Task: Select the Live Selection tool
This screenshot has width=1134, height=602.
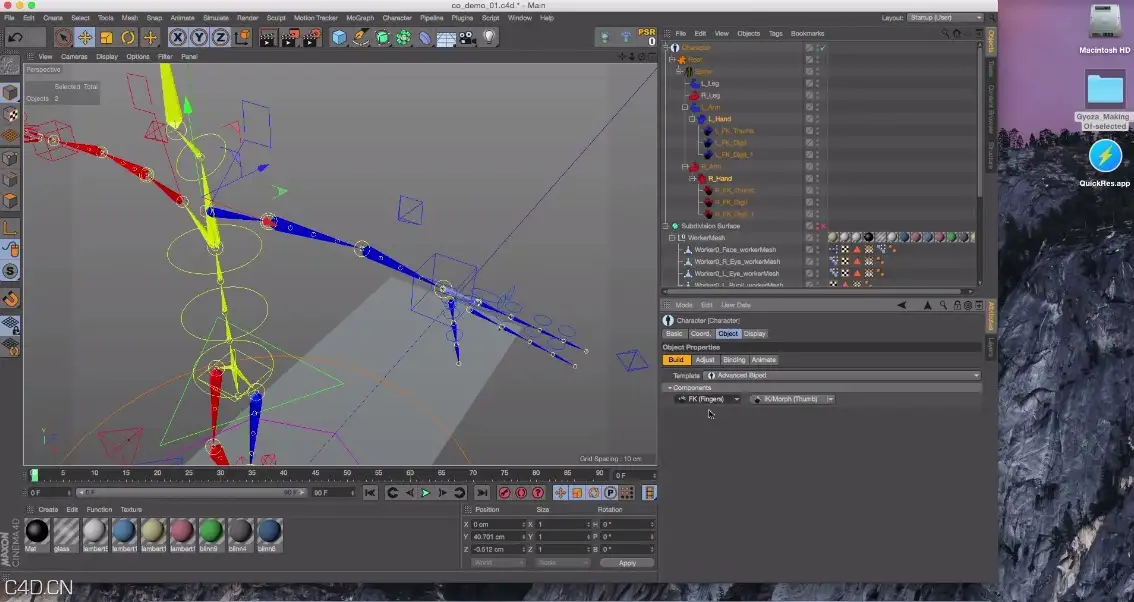Action: coord(63,37)
